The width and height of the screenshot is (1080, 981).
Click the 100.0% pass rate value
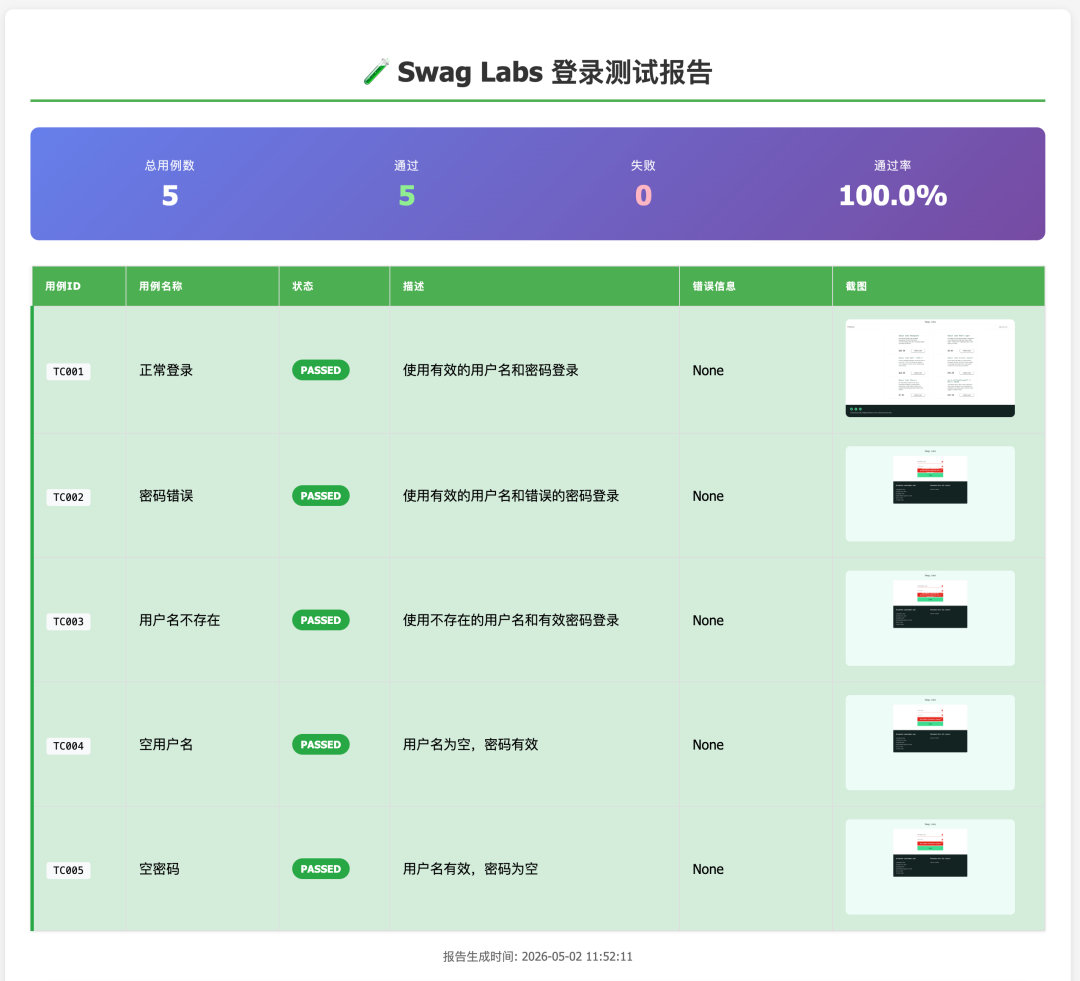pyautogui.click(x=893, y=196)
